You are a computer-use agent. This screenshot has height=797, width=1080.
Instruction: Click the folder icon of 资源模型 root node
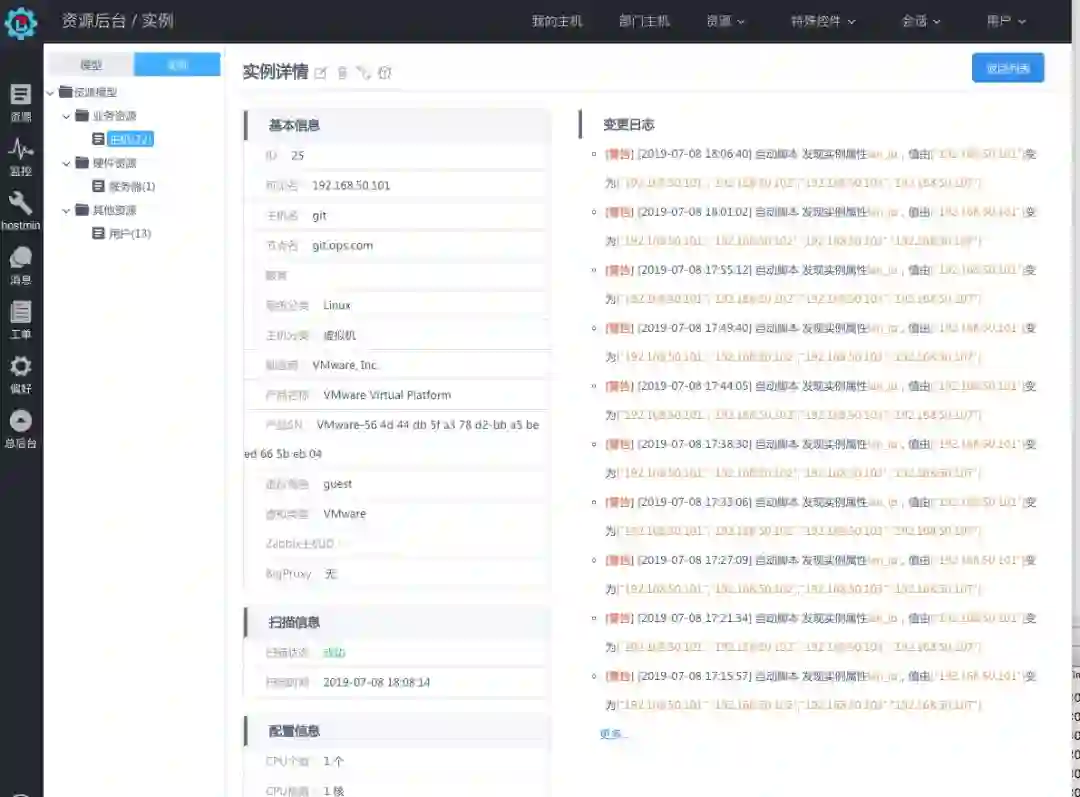click(x=65, y=92)
